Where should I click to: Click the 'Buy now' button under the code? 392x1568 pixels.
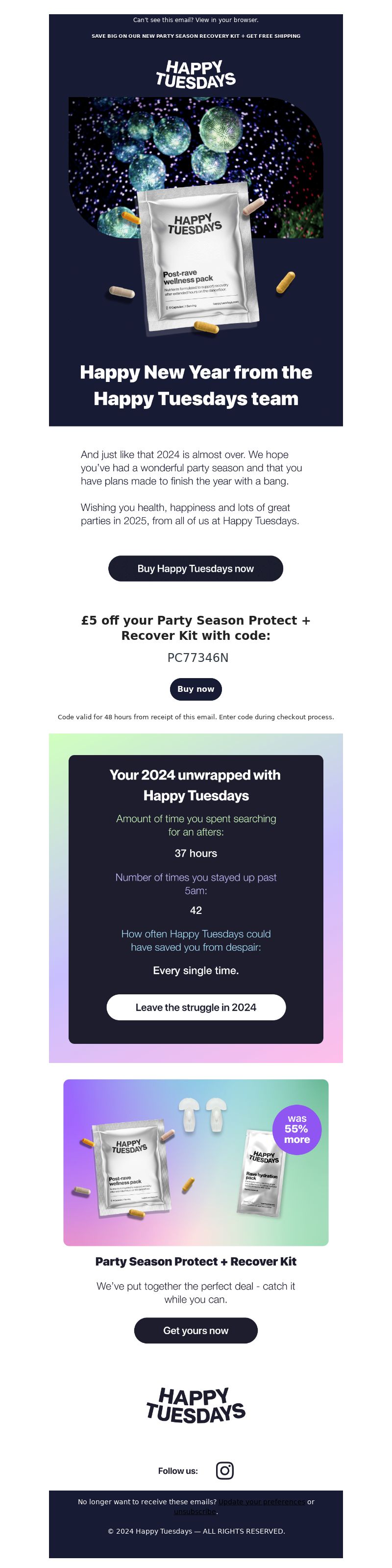click(x=196, y=688)
